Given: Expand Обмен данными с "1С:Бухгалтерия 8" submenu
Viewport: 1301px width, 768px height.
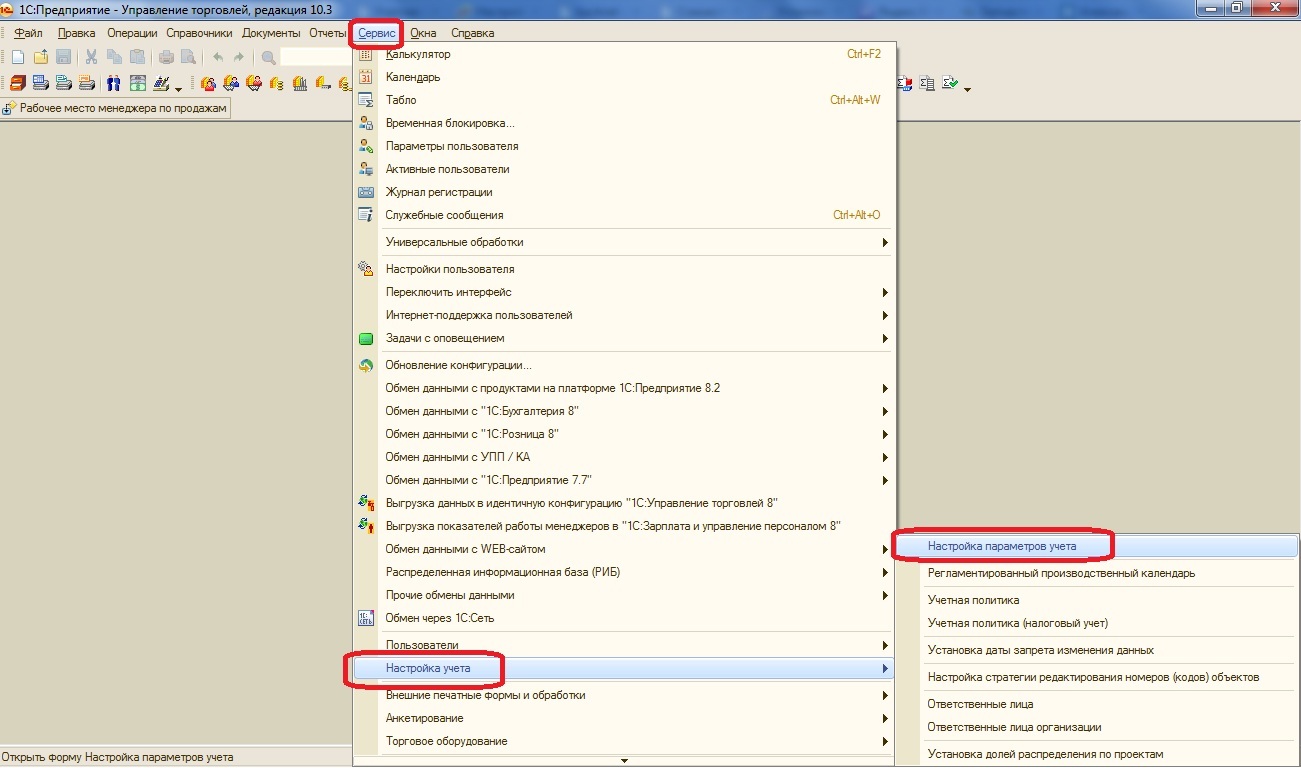Looking at the screenshot, I should pyautogui.click(x=625, y=411).
